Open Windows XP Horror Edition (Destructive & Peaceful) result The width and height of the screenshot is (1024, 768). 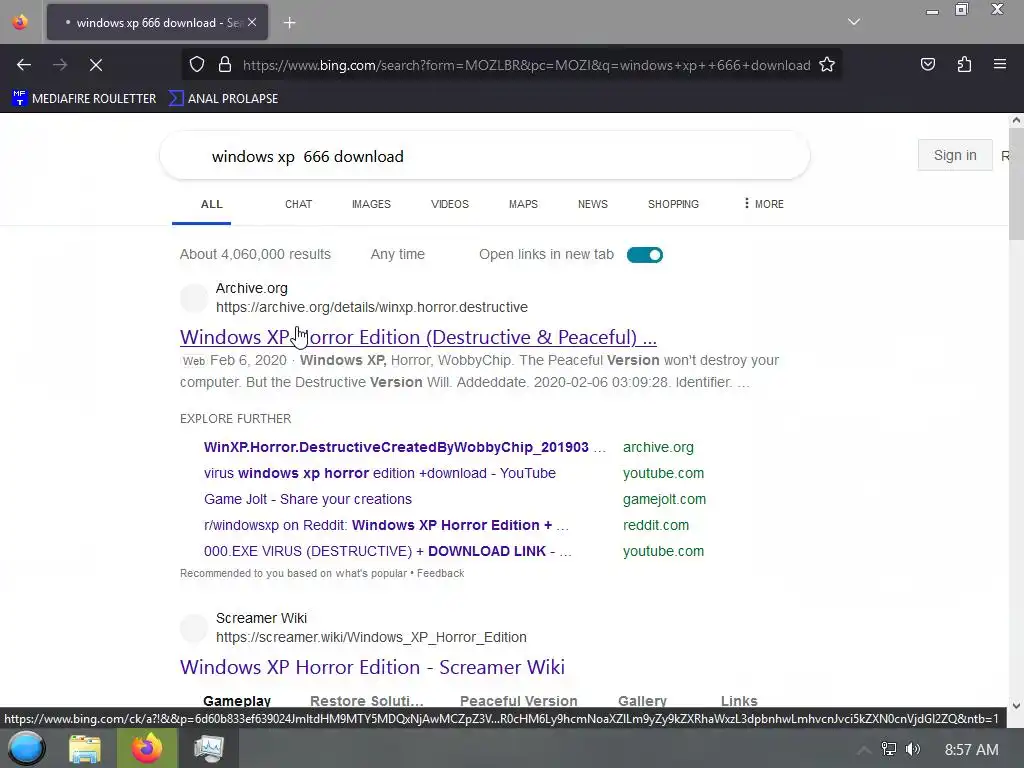click(419, 337)
